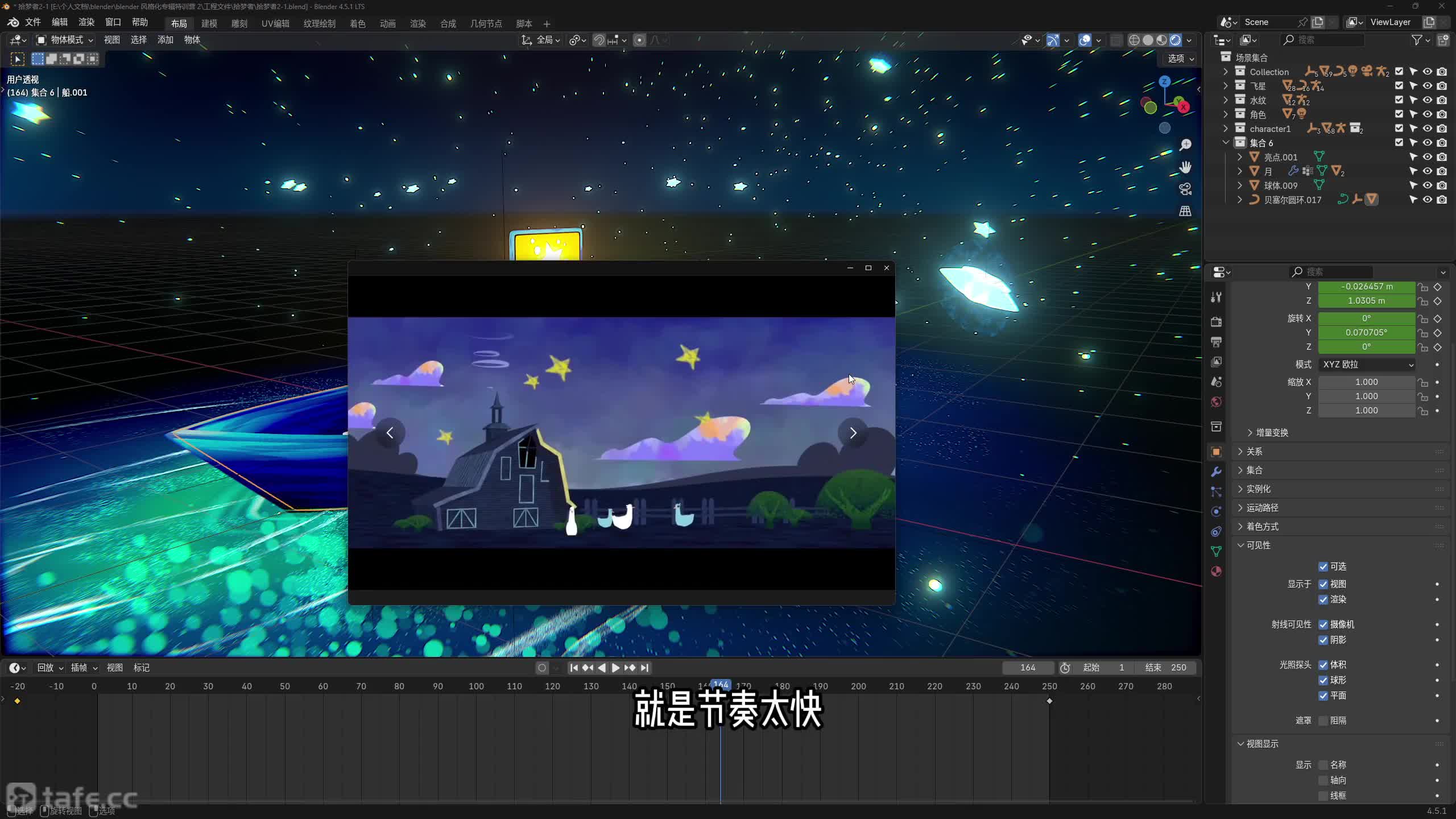Screen dimensions: 1456x819
Task: Click the 选项 button in viewport
Action: tap(1181, 59)
